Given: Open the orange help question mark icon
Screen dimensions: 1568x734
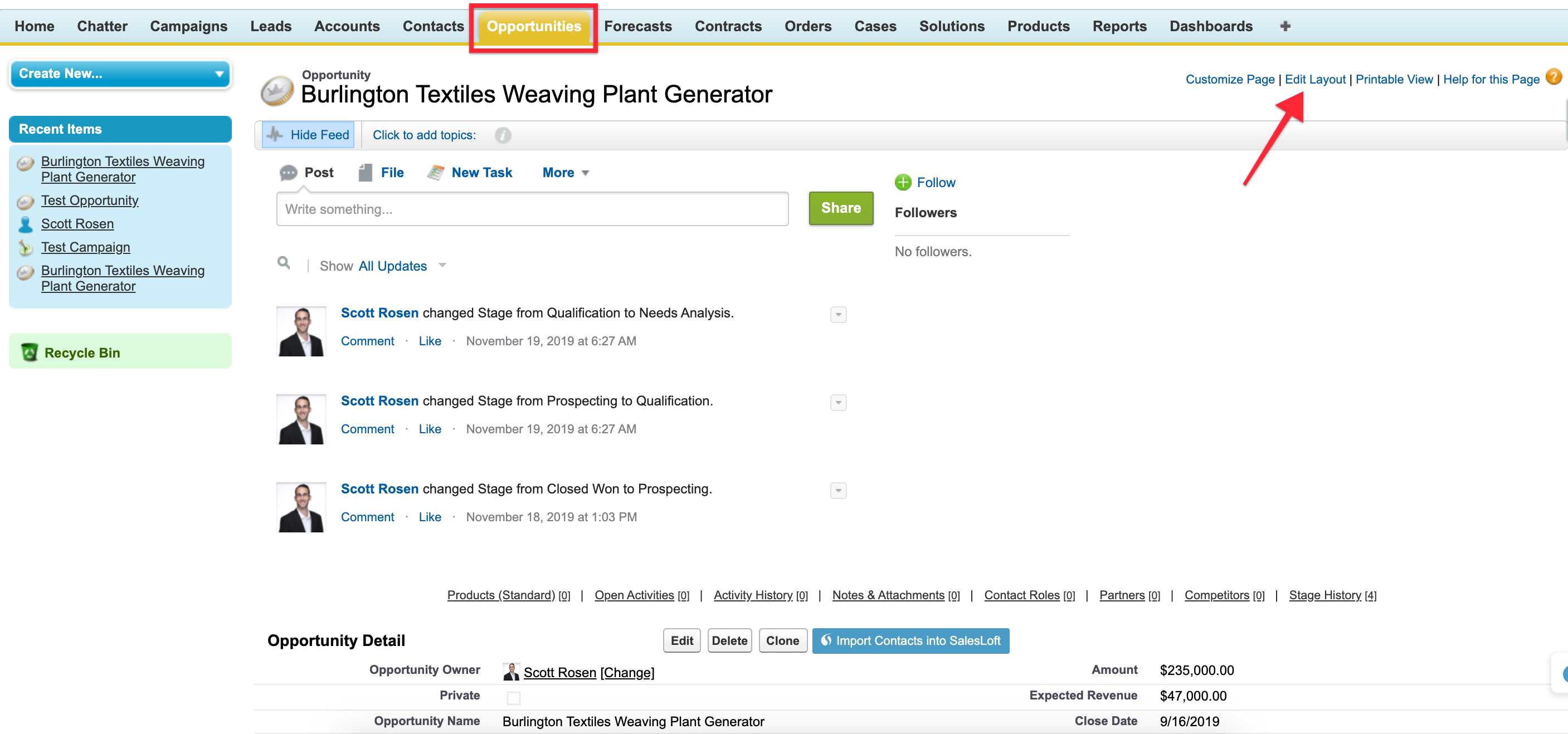Looking at the screenshot, I should 1554,77.
